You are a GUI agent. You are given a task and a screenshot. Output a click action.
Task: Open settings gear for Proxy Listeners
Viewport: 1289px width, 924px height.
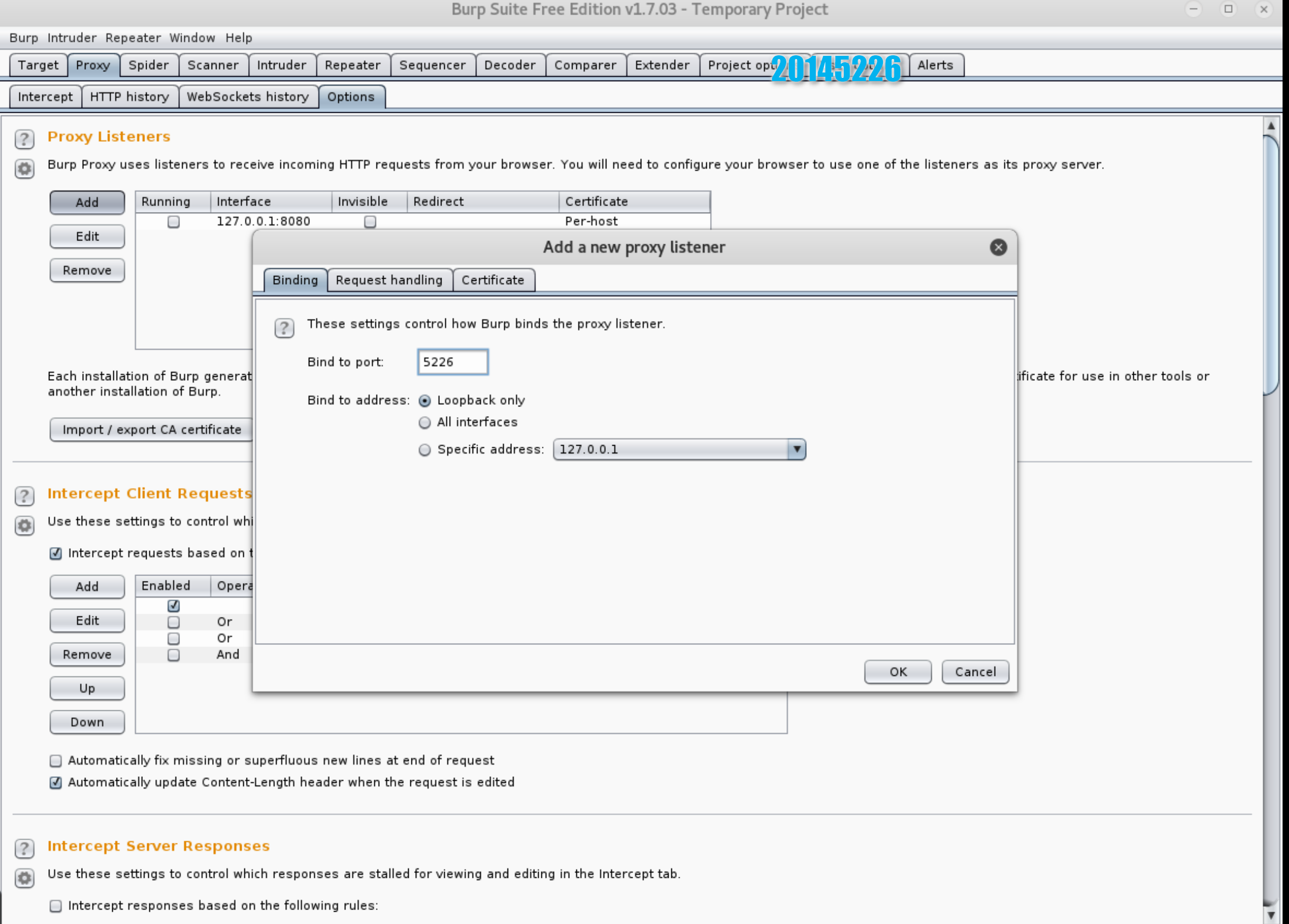(x=24, y=169)
